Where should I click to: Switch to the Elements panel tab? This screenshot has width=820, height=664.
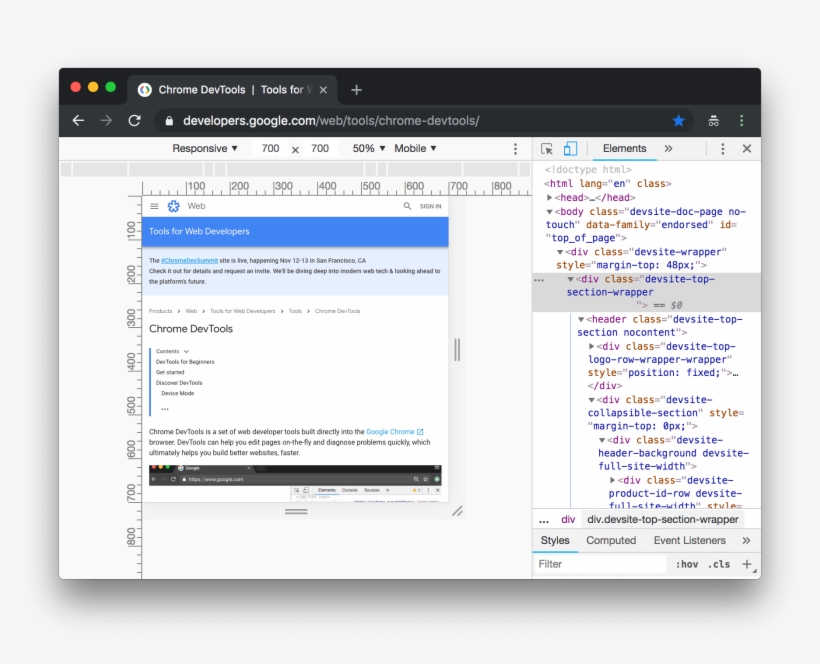tap(624, 148)
